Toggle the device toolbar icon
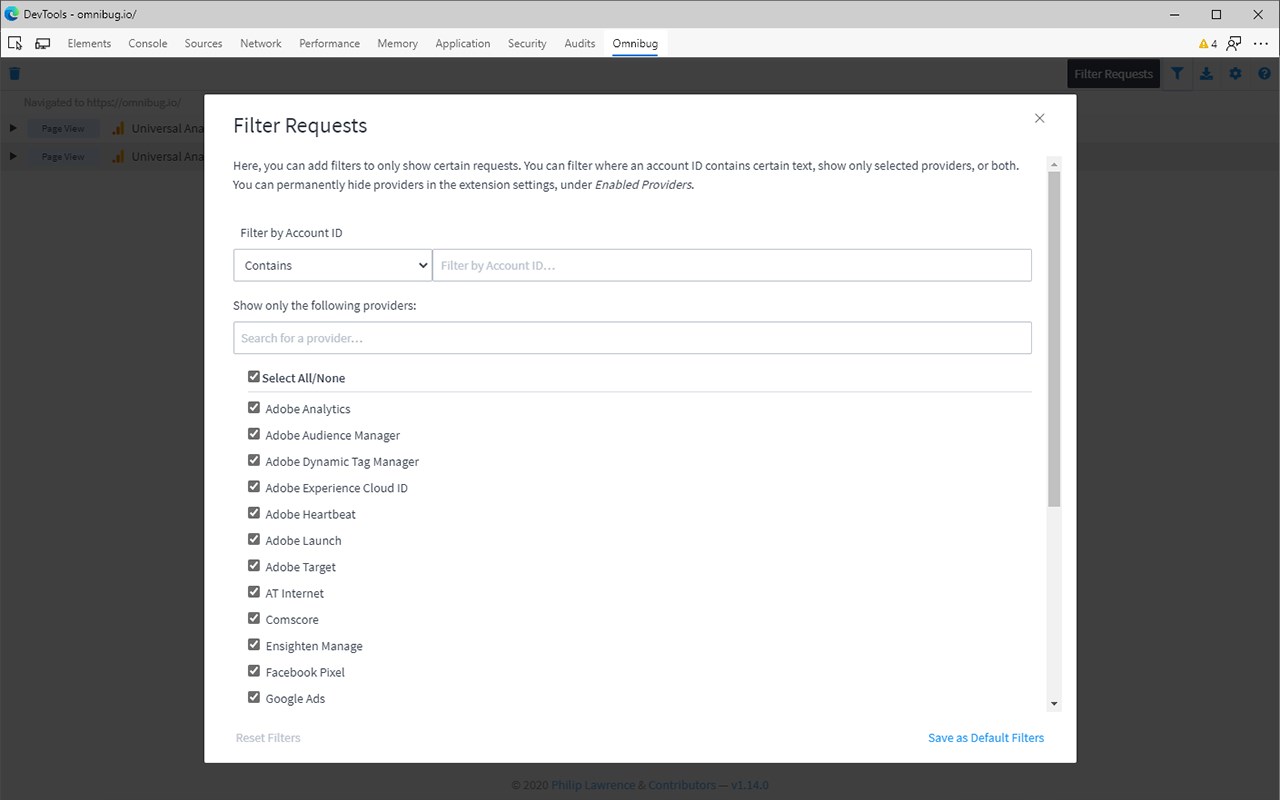This screenshot has width=1280, height=800. tap(43, 43)
